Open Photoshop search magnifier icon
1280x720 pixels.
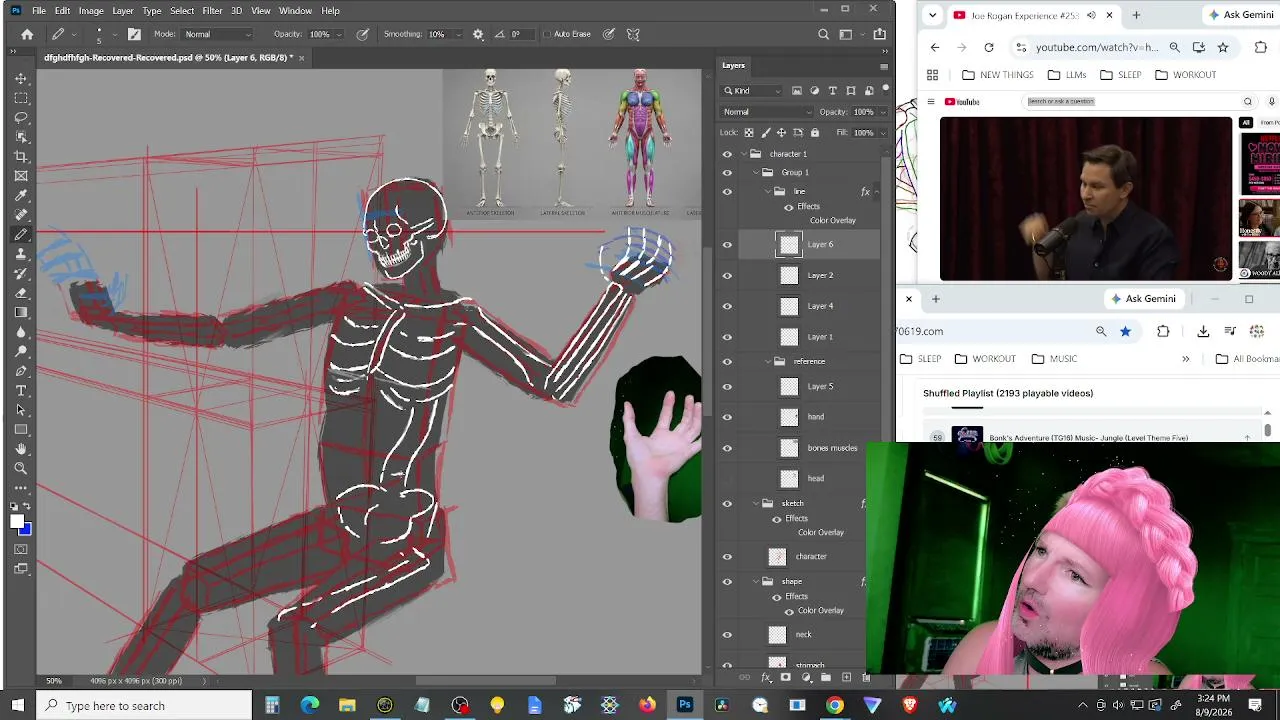[824, 34]
